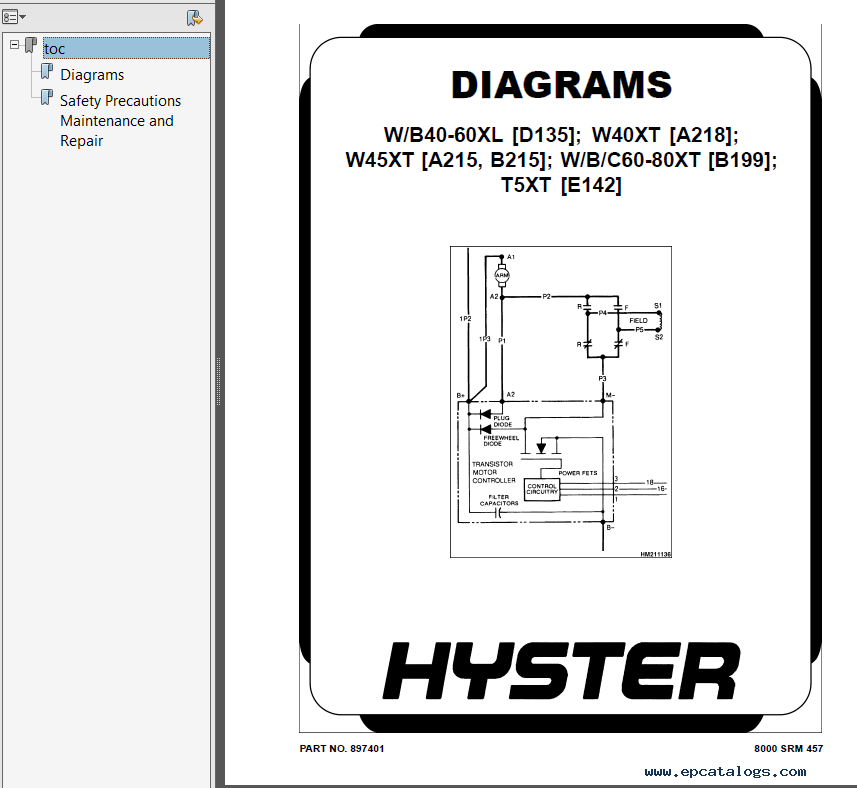Open Safety Precautions Maintenance and Repair bookmark
This screenshot has width=857, height=788.
pyautogui.click(x=120, y=121)
